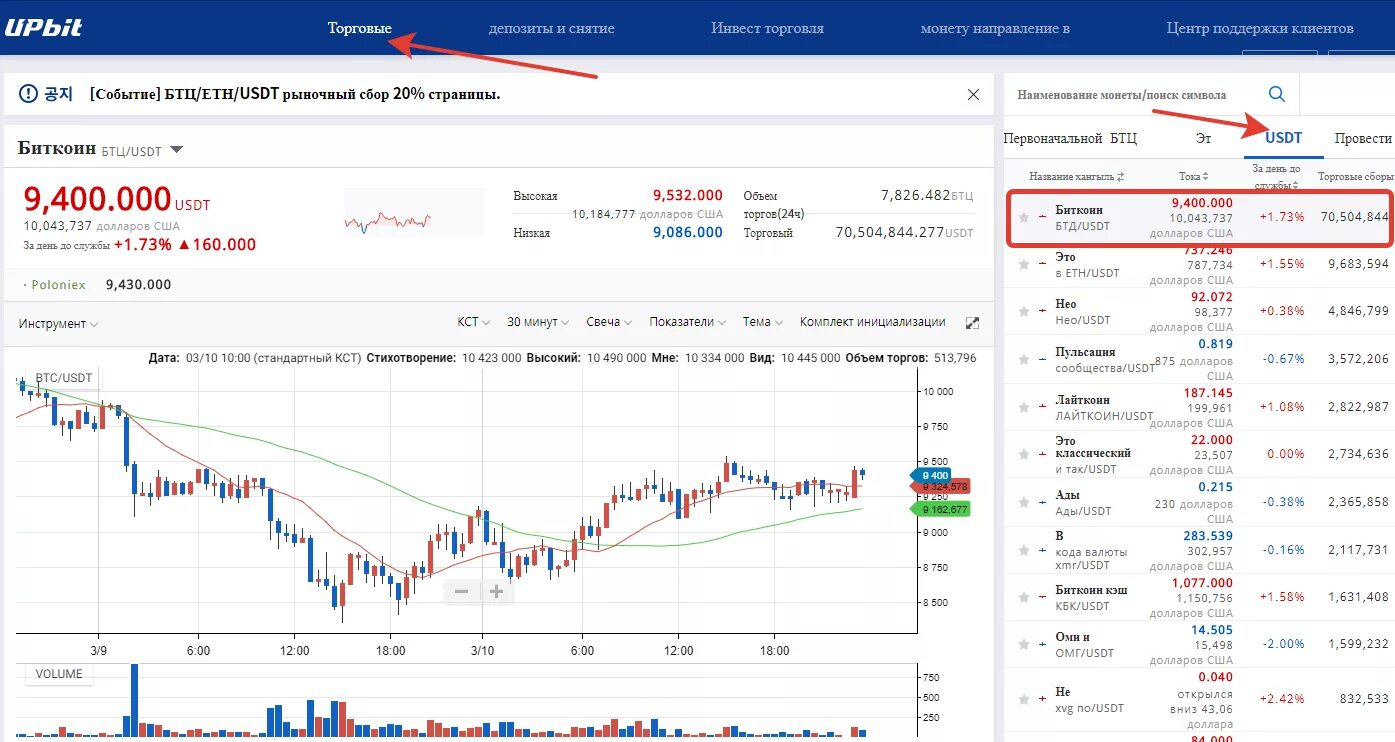Screen dimensions: 1395x742
Task: Switch to the БТЦ market tab
Action: pos(1123,138)
